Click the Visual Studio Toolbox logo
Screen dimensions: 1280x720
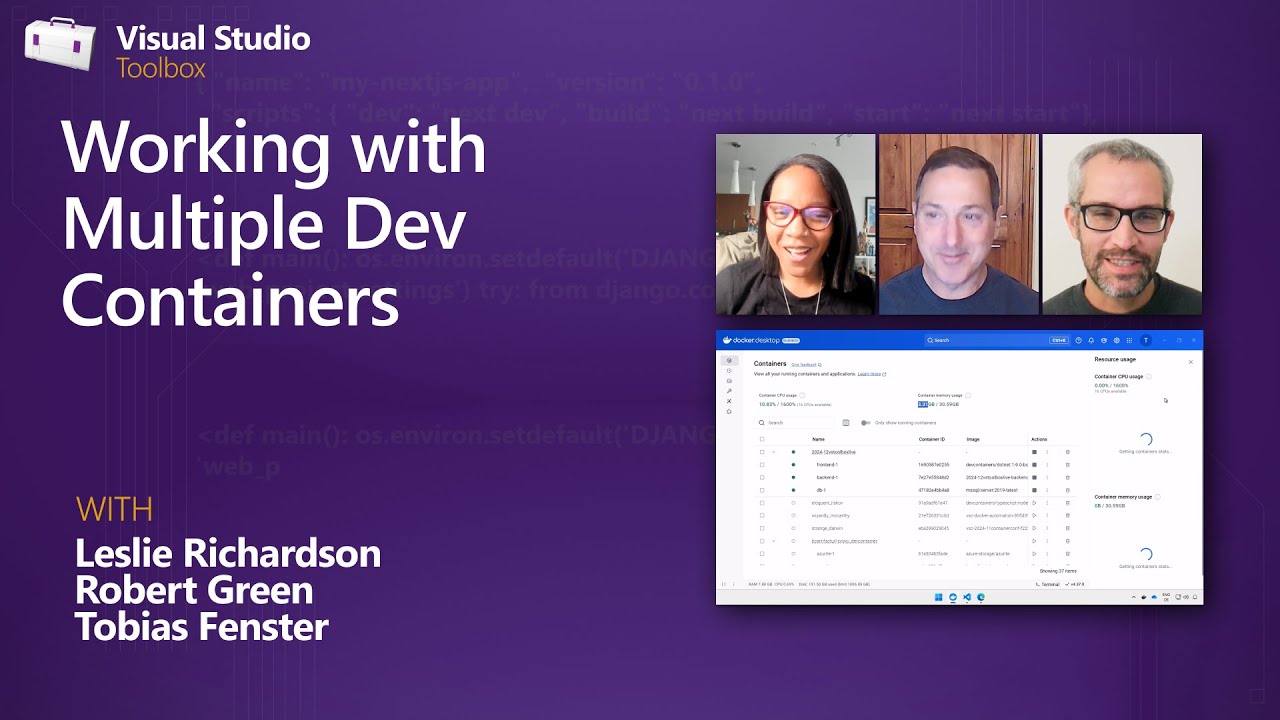168,50
